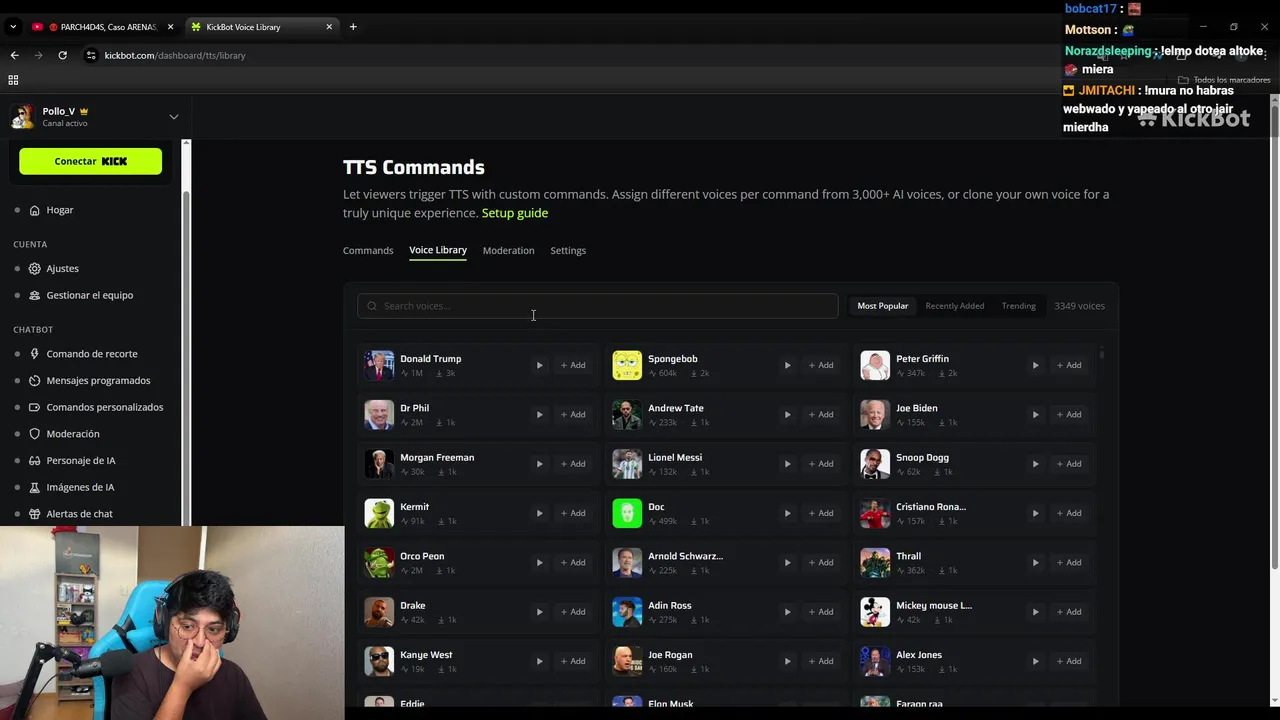
Task: Add the Adin Ross voice
Action: tap(821, 612)
